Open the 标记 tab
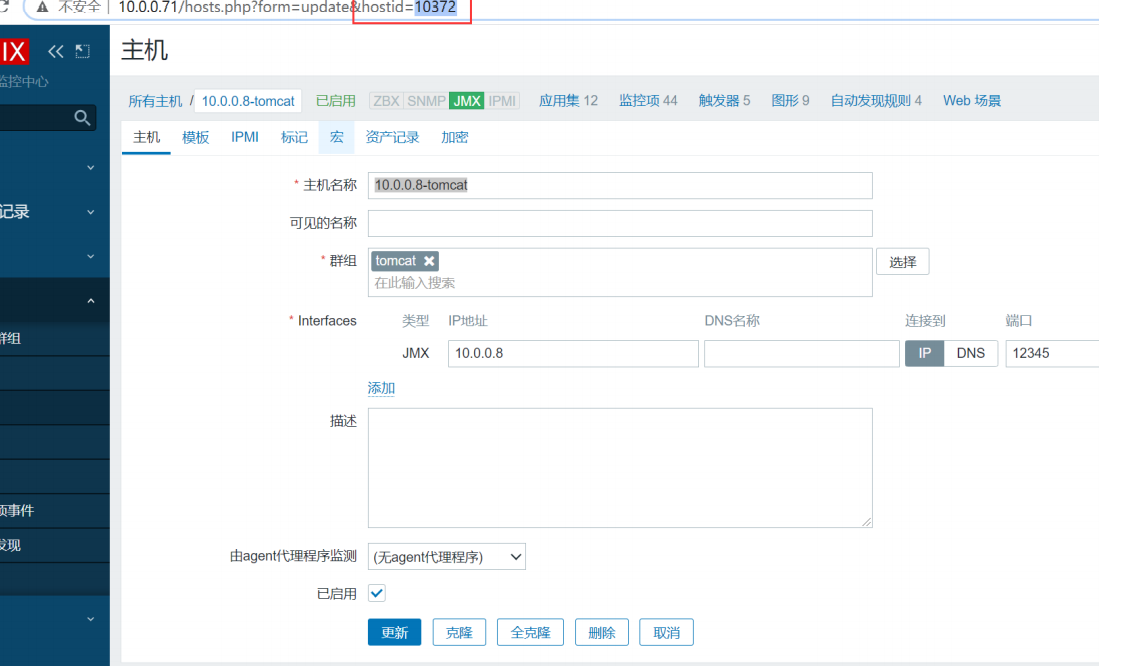The width and height of the screenshot is (1142, 666). (294, 137)
